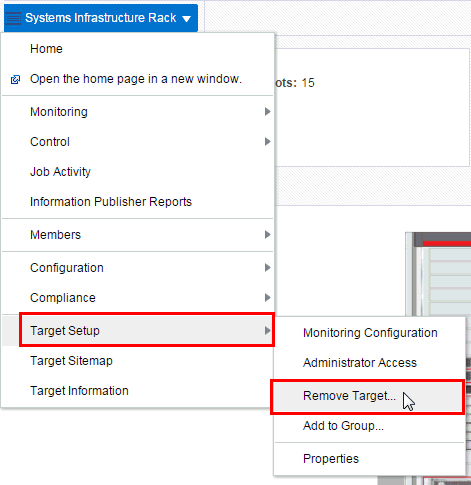Expand the Configuration submenu arrow
This screenshot has height=485, width=471.
coord(267,268)
